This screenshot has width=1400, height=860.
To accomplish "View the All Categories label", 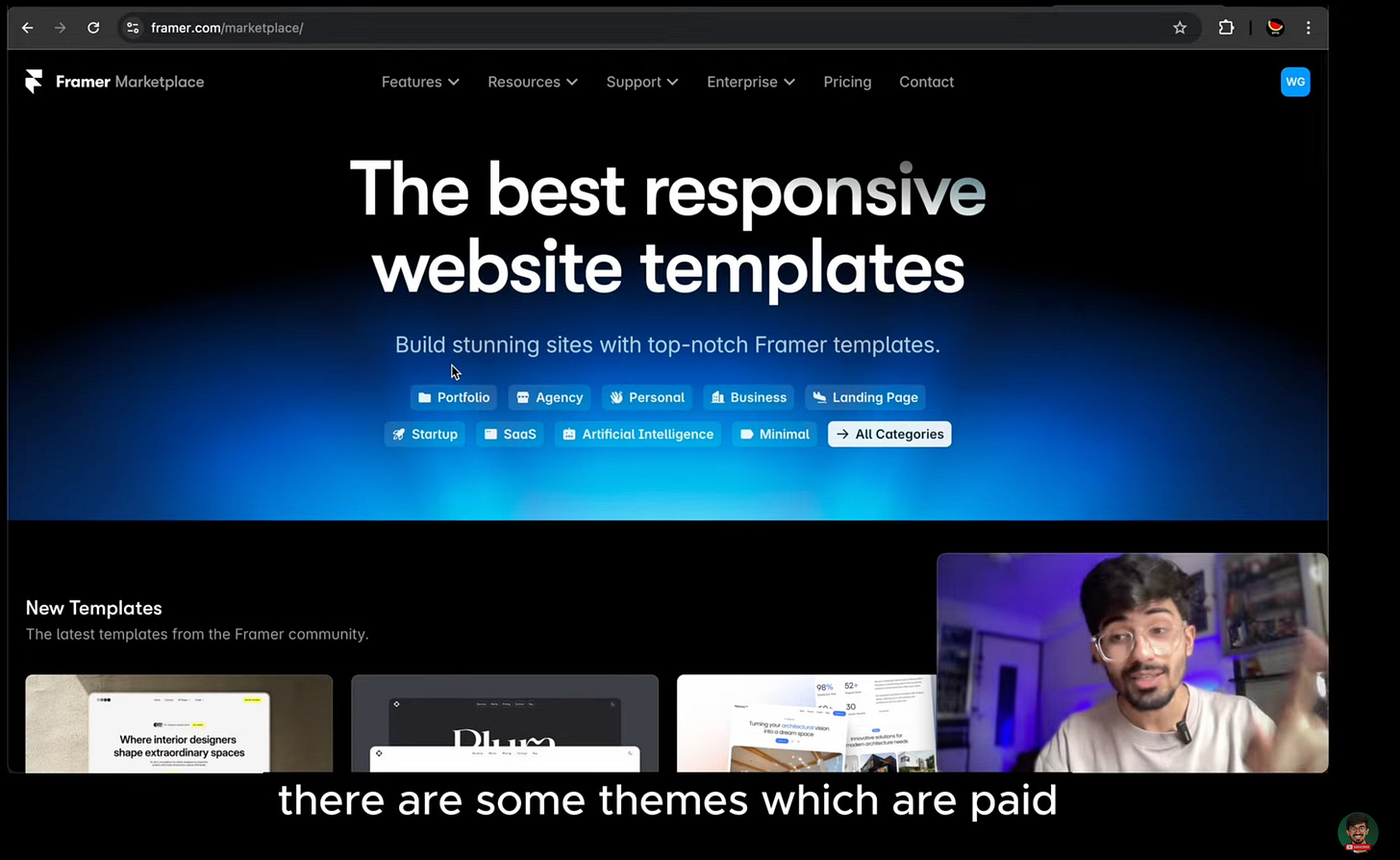I will 900,435.
